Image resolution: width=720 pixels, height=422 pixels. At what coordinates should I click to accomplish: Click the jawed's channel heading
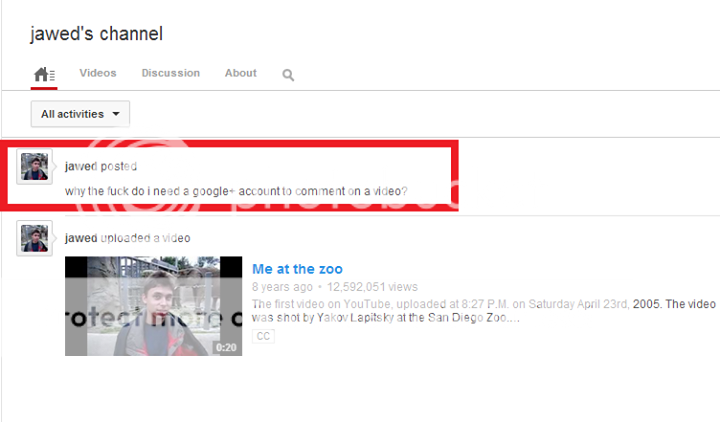[96, 34]
